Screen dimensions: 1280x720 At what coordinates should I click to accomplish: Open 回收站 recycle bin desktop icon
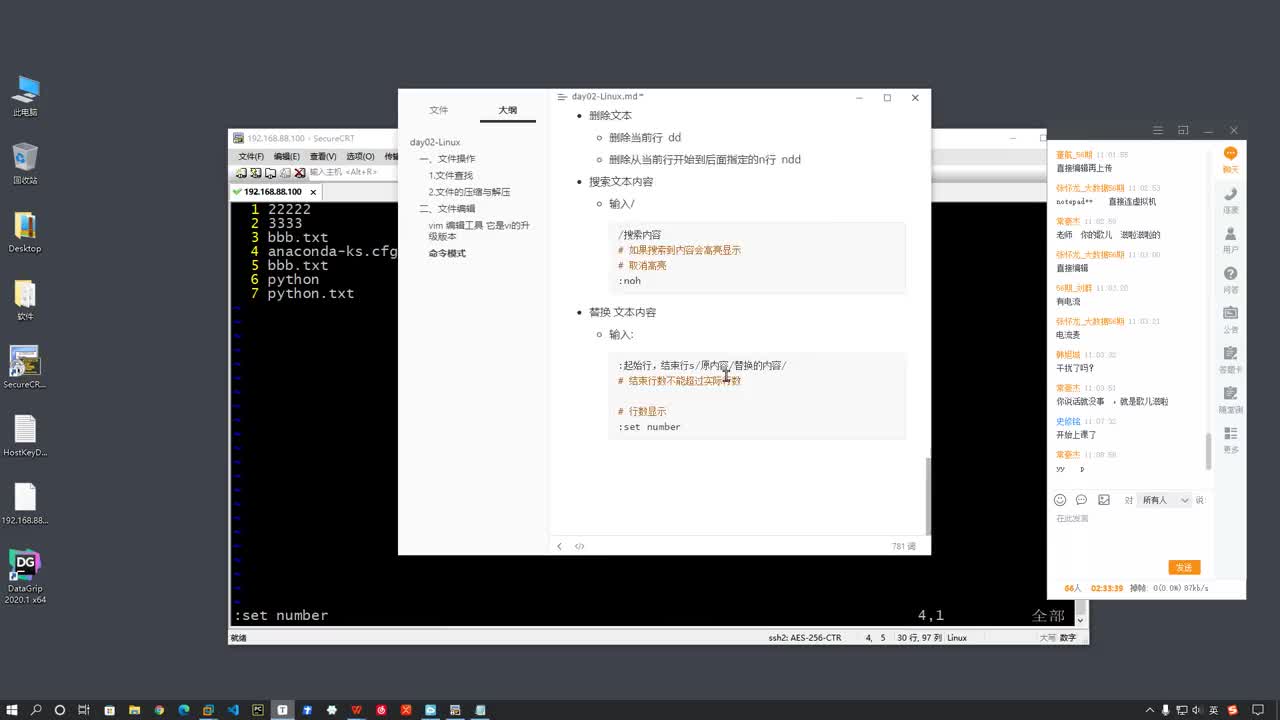coord(25,164)
